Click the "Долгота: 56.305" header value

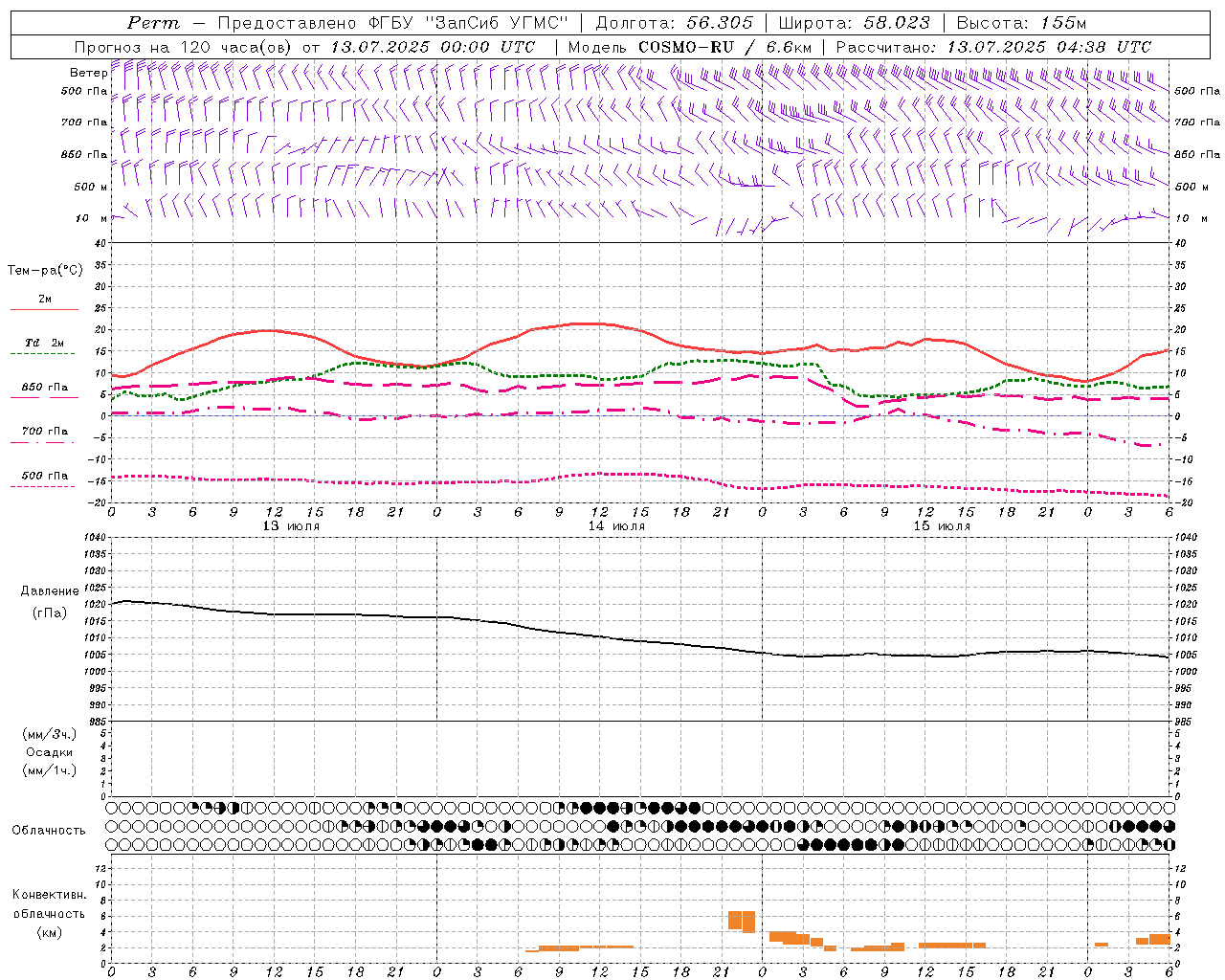[x=675, y=23]
